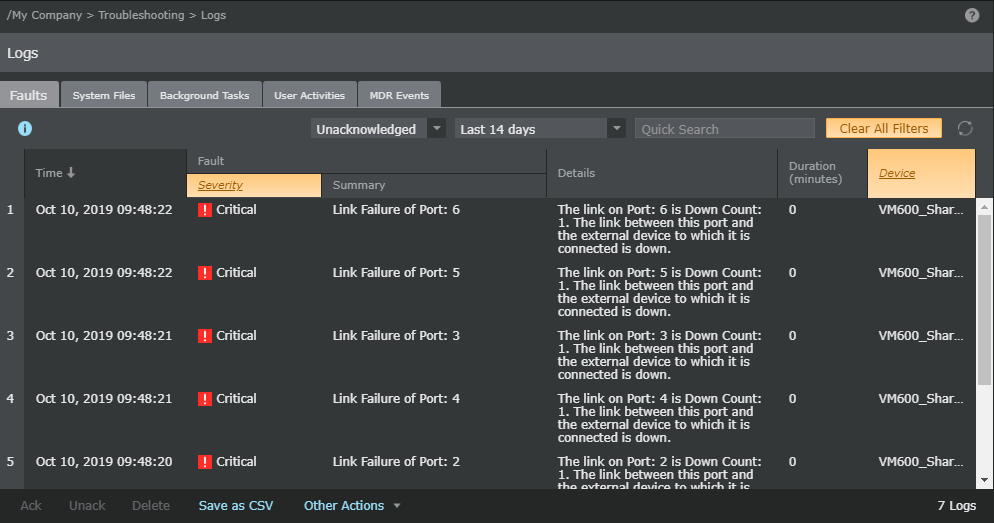Click the vertical scrollbar thumb

tap(984, 300)
